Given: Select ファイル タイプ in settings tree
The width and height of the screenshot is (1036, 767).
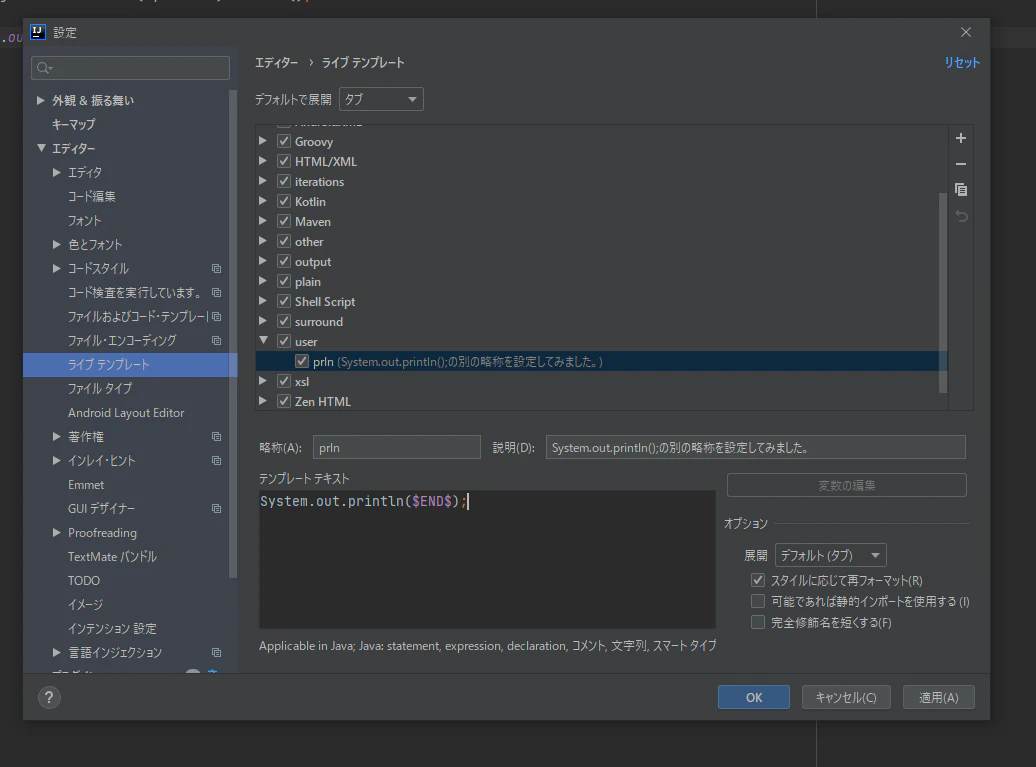Looking at the screenshot, I should click(x=100, y=388).
